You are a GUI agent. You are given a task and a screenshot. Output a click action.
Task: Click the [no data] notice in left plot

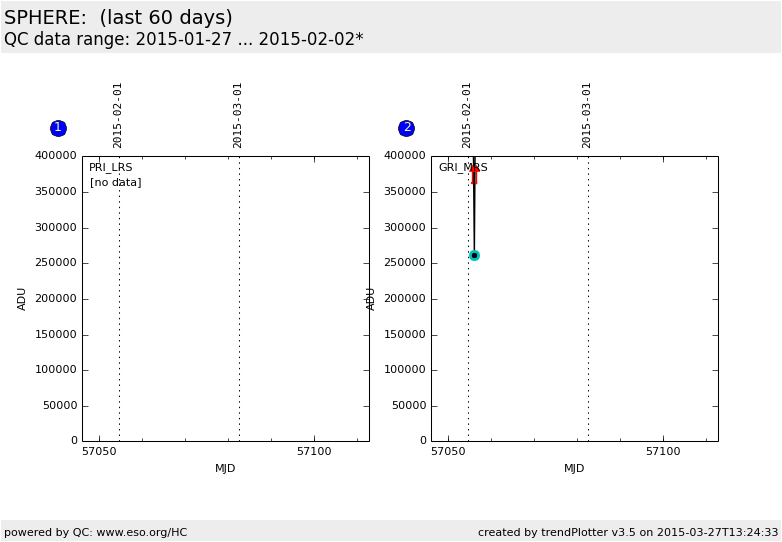coord(115,183)
